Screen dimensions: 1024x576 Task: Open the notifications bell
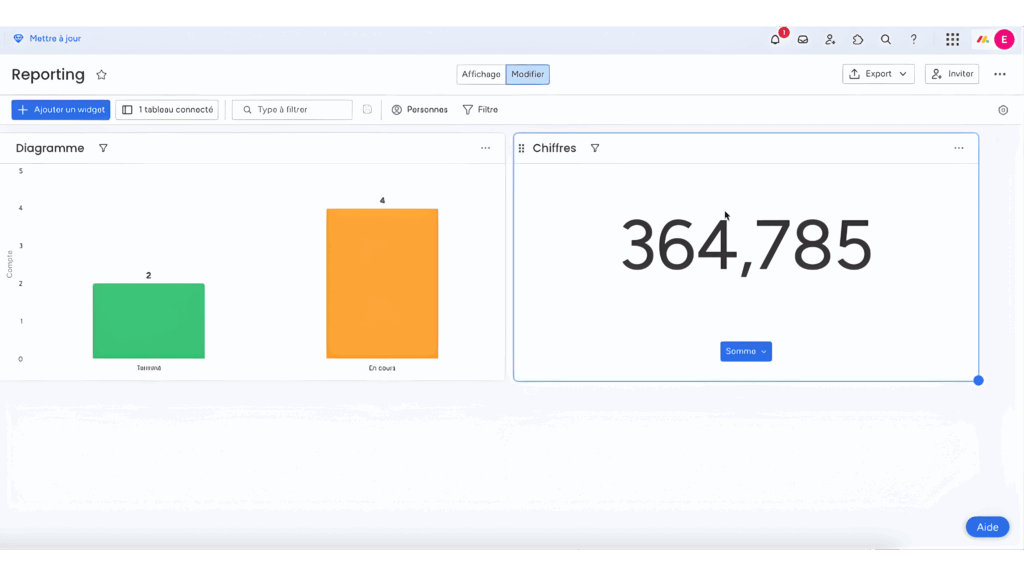[775, 39]
